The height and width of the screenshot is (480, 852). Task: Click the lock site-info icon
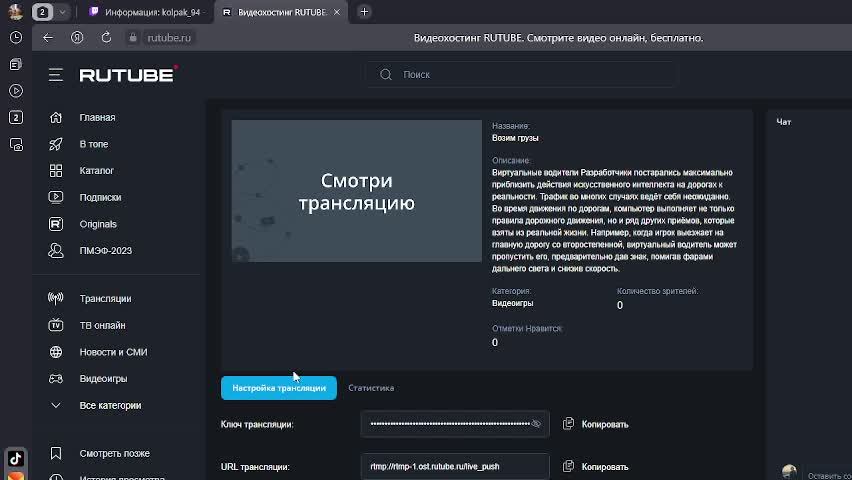[x=133, y=38]
